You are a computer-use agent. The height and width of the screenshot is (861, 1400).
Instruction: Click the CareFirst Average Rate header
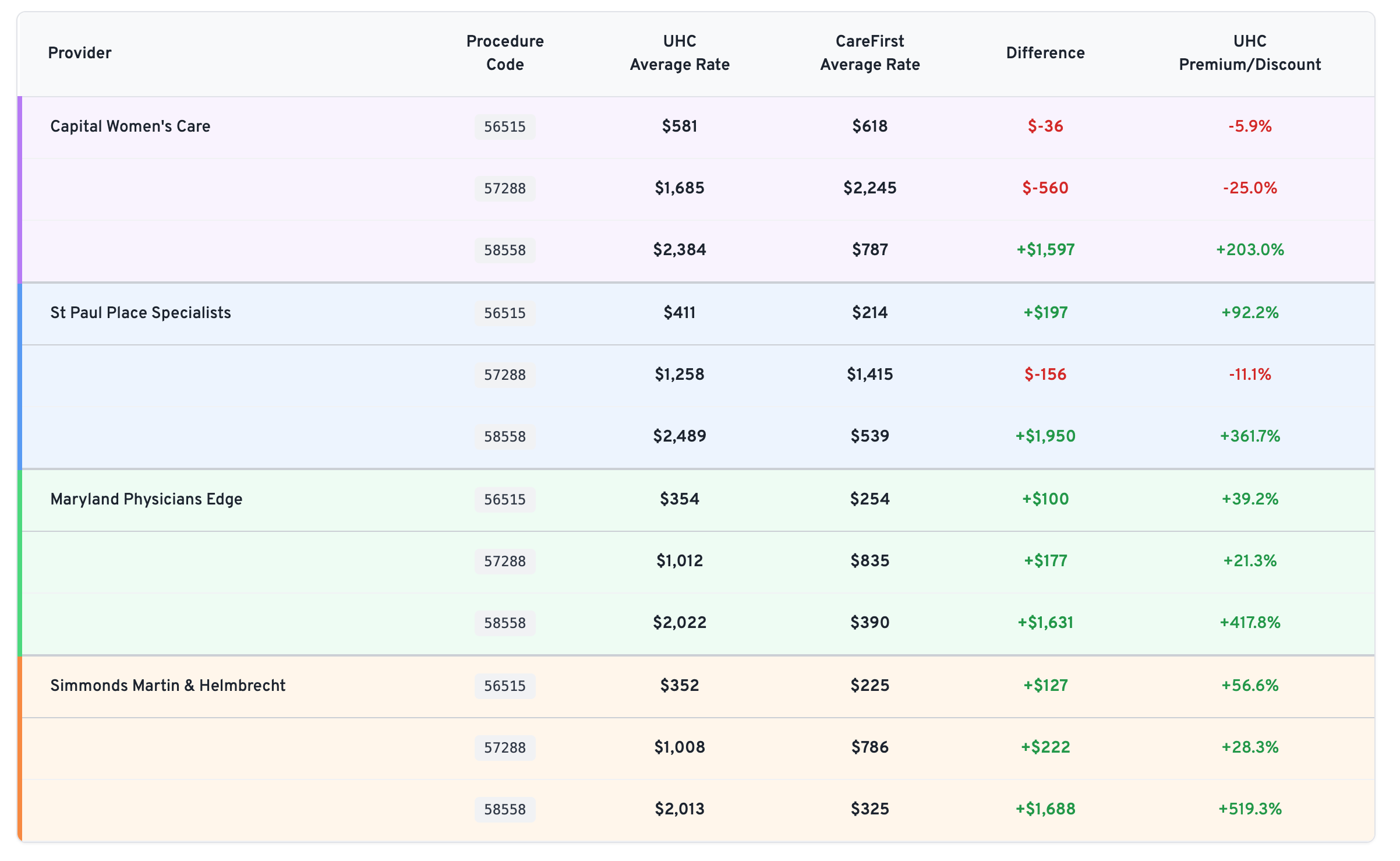870,53
